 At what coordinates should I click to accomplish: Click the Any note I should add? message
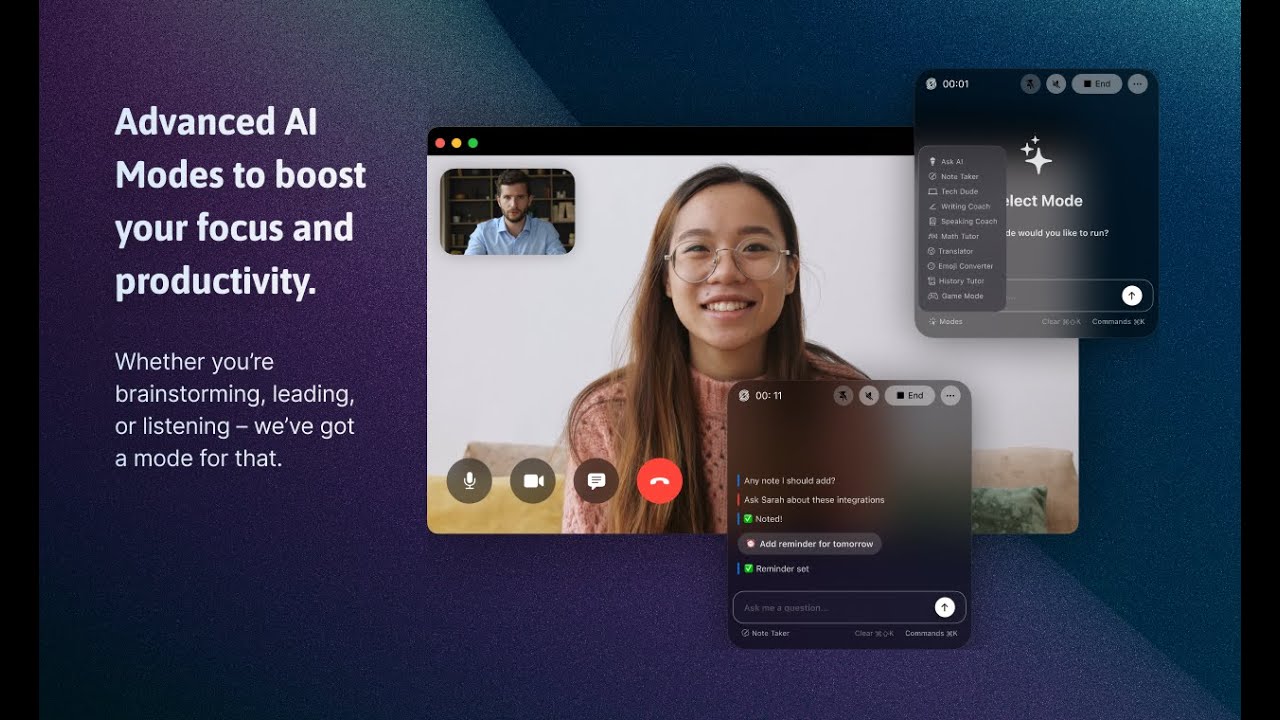point(790,481)
